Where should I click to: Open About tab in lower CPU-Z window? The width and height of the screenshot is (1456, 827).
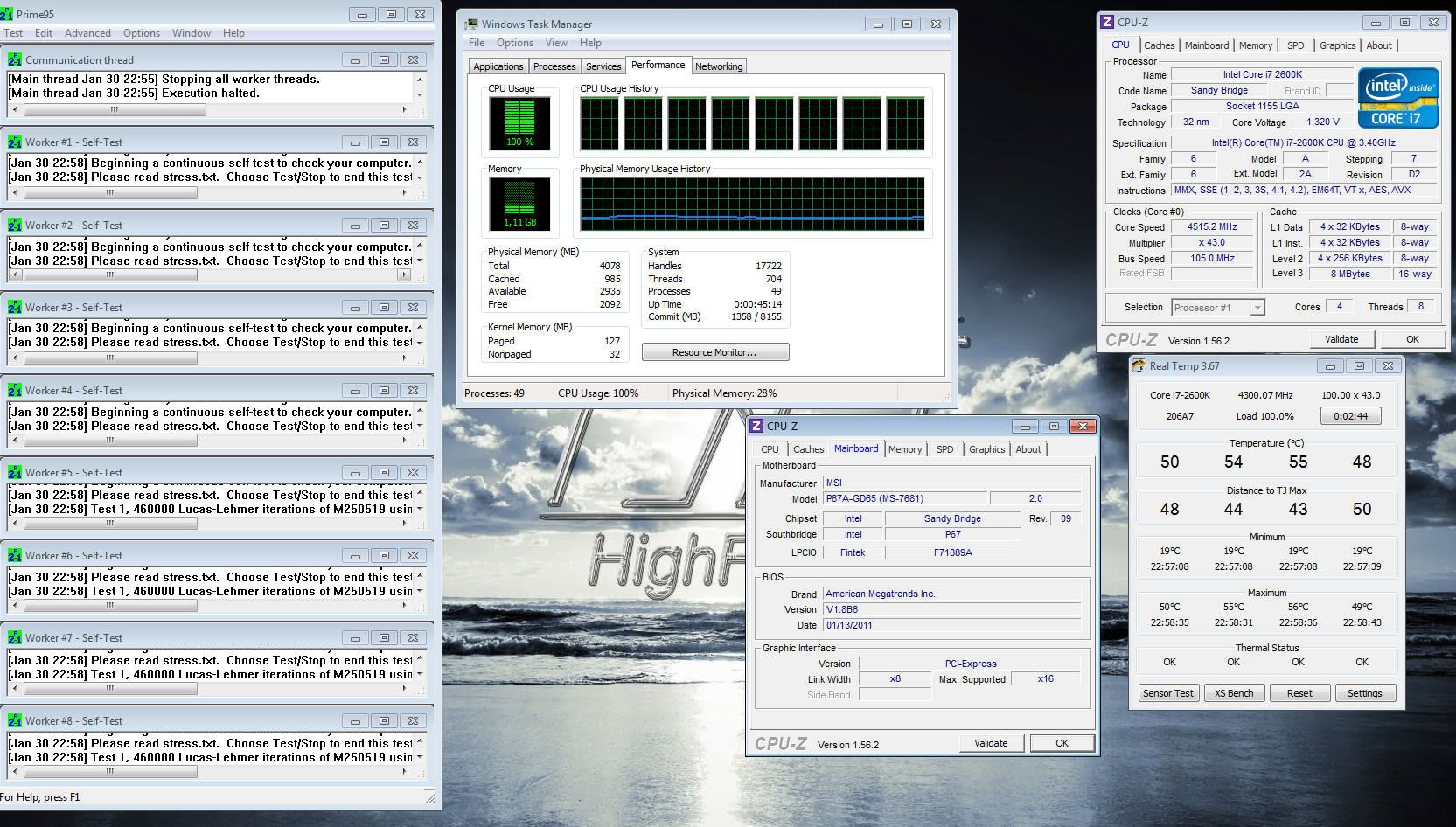(1028, 449)
